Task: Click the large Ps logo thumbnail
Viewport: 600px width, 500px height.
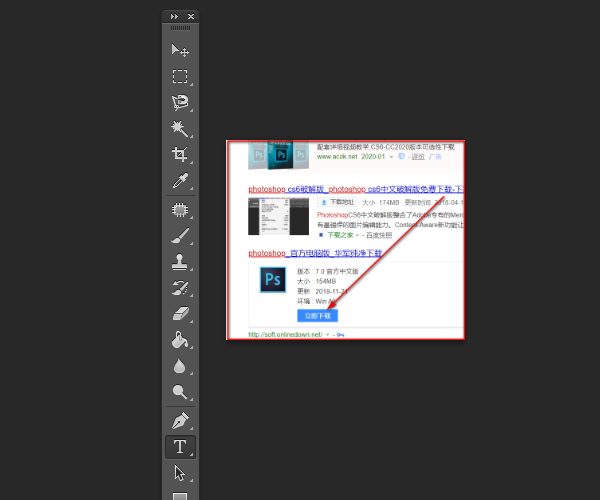Action: tap(273, 280)
